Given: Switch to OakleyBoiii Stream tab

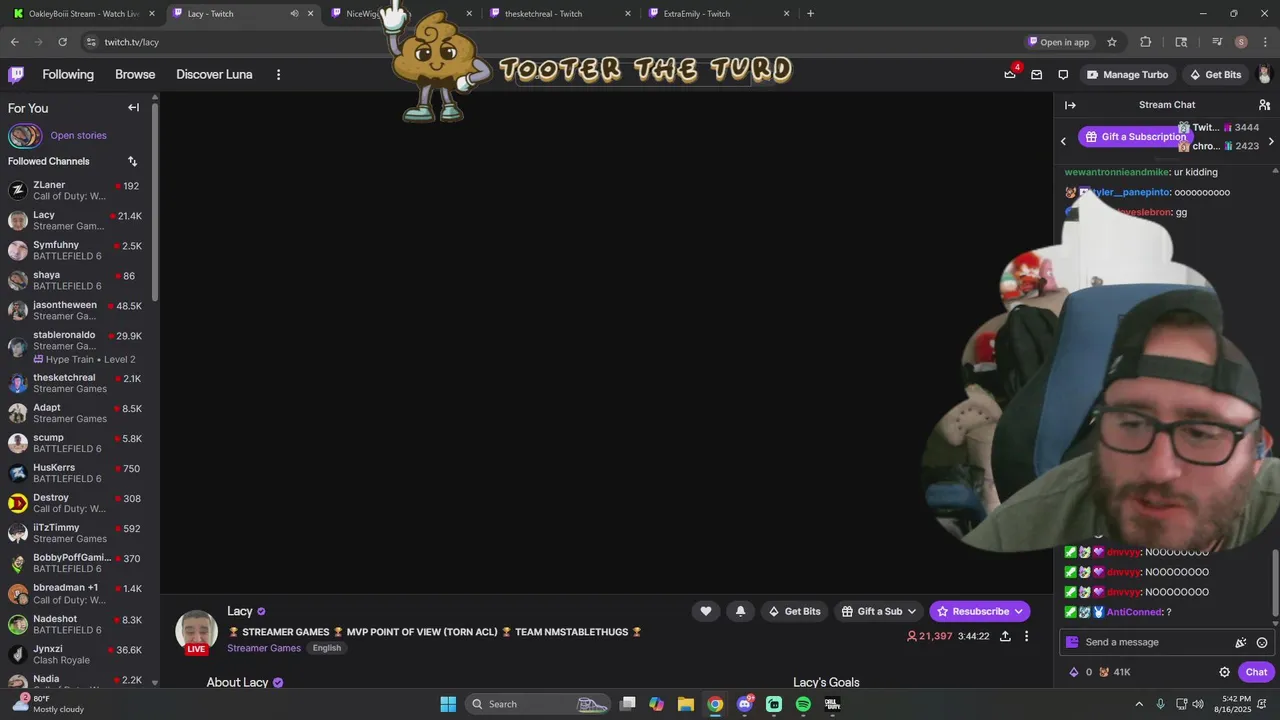Looking at the screenshot, I should [83, 14].
